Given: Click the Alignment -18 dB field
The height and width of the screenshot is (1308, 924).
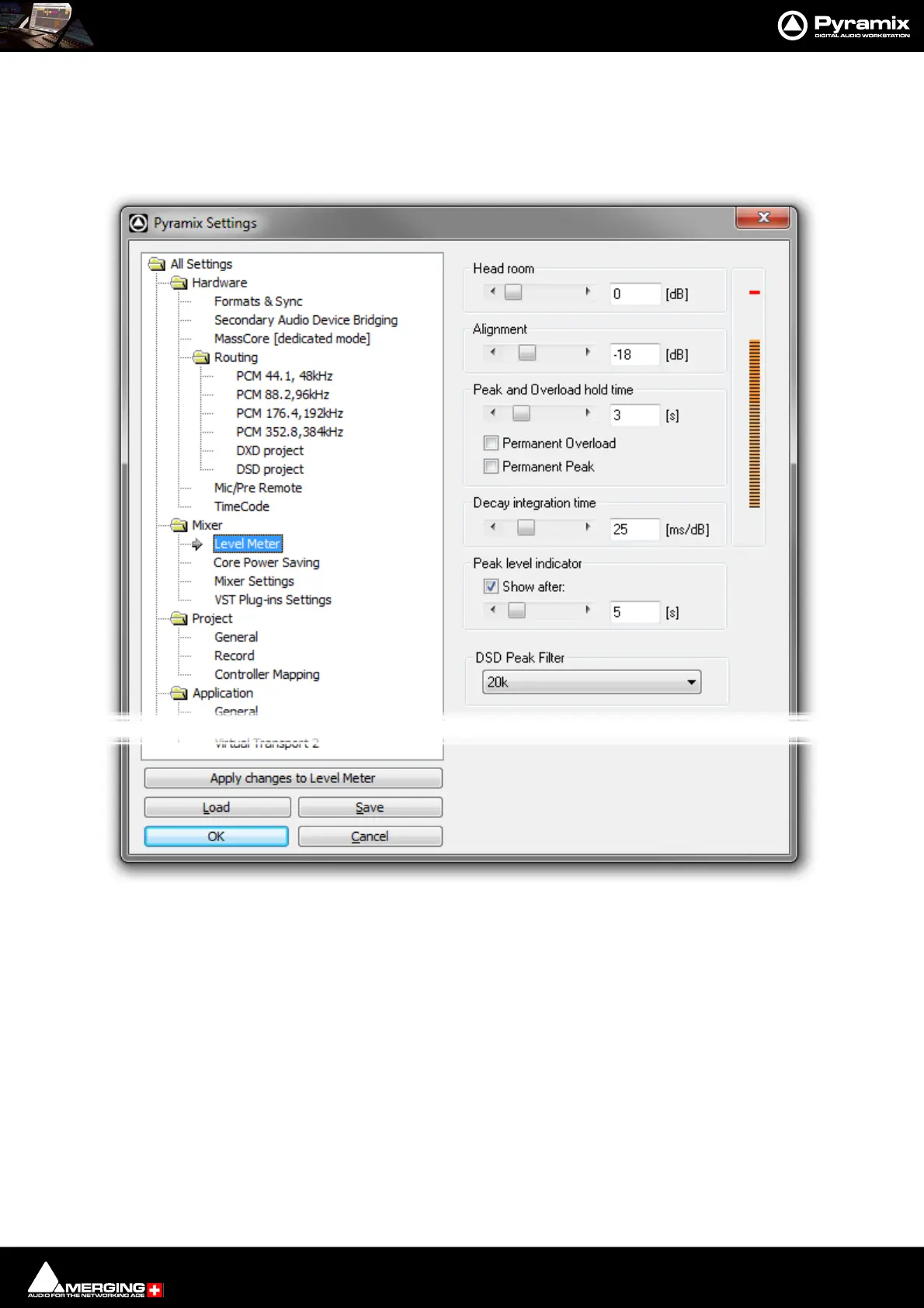Looking at the screenshot, I should pos(634,354).
